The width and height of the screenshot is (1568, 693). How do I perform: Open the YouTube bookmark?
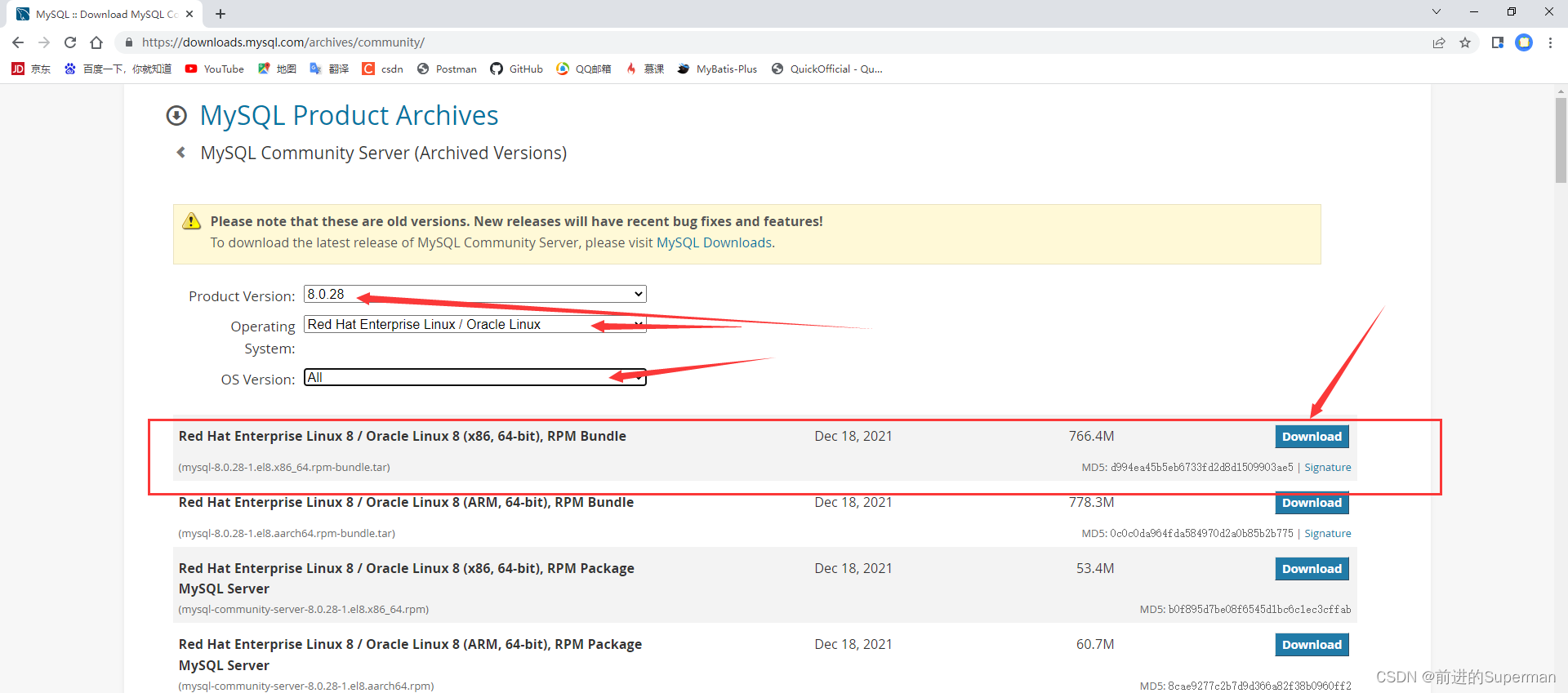tap(215, 69)
